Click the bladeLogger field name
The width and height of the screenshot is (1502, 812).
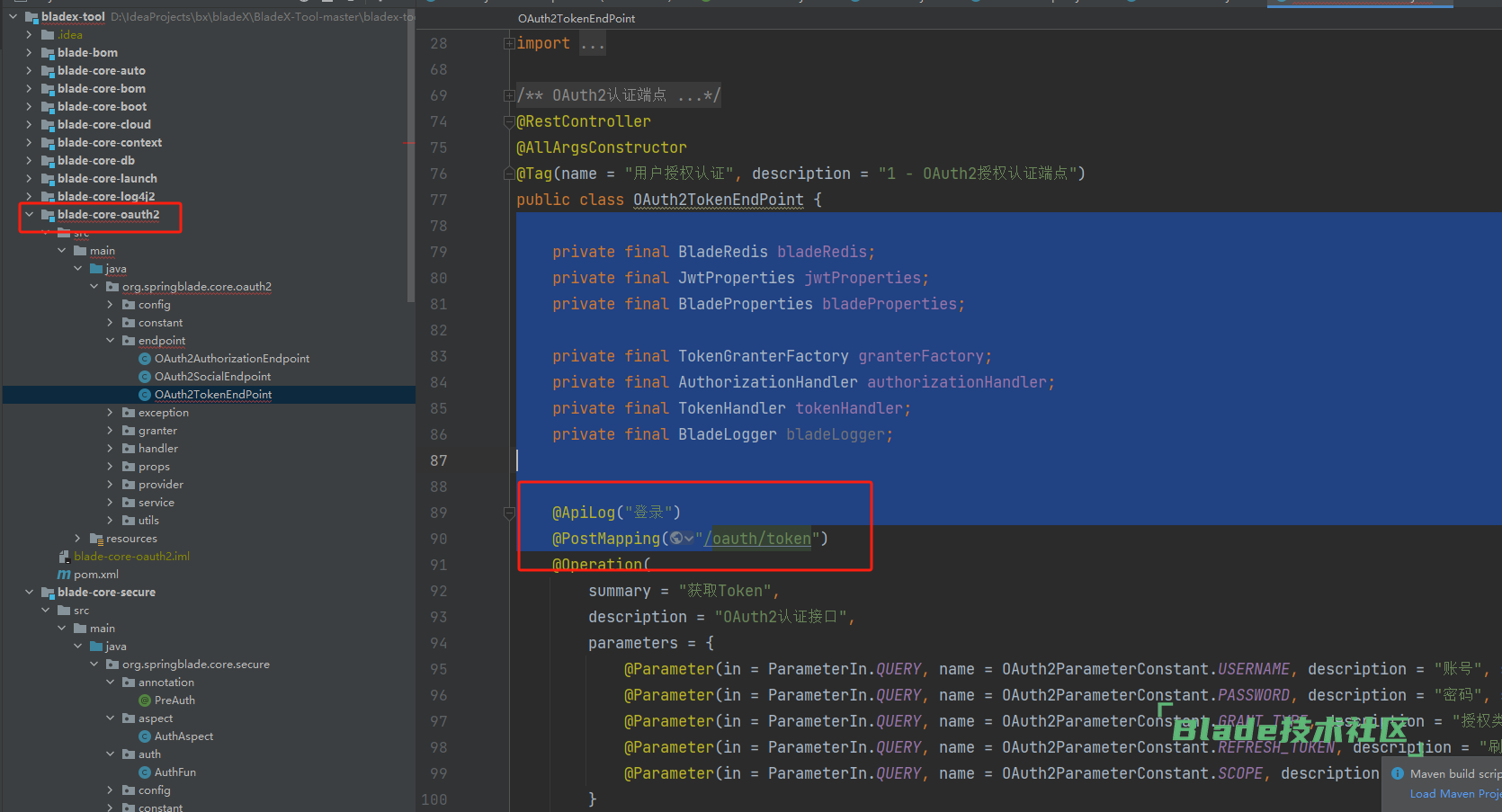836,434
